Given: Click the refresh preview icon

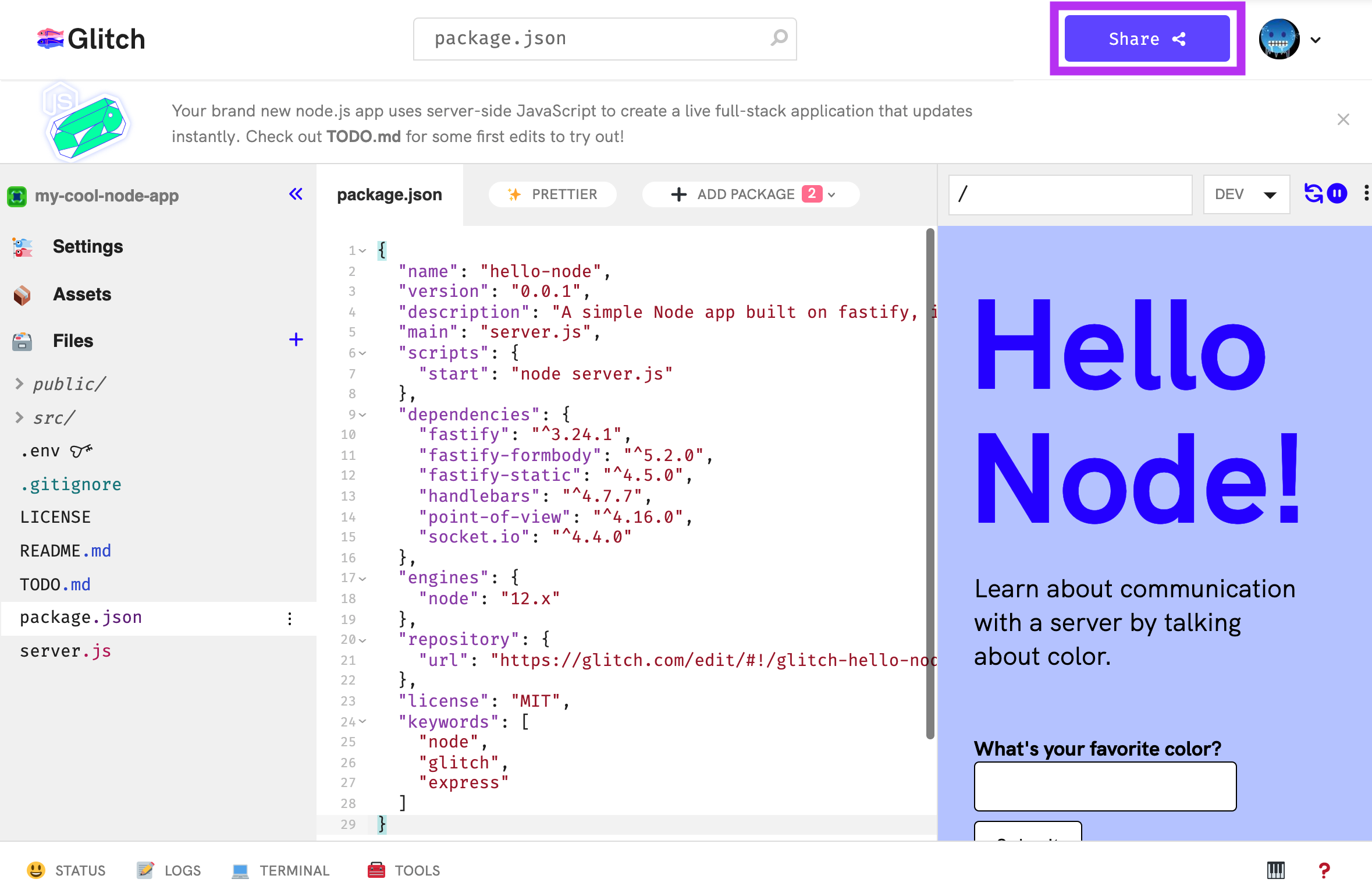Looking at the screenshot, I should pos(1313,193).
